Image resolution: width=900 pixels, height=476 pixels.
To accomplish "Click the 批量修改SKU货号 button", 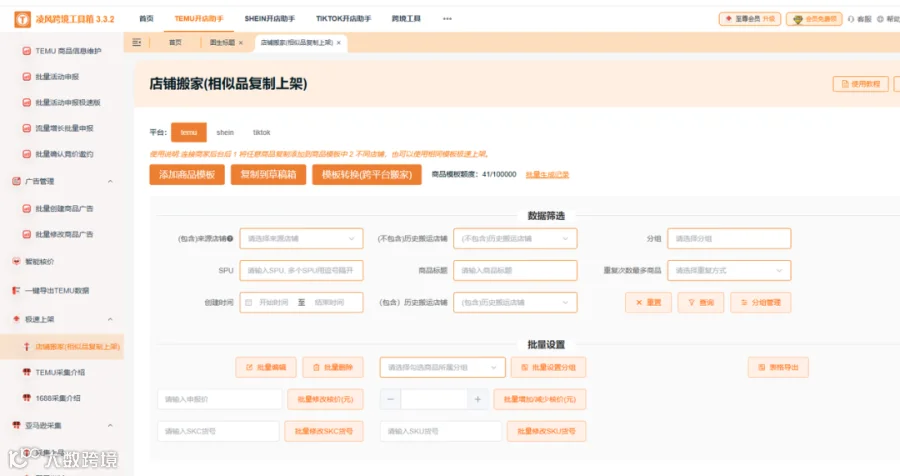I will pos(546,431).
